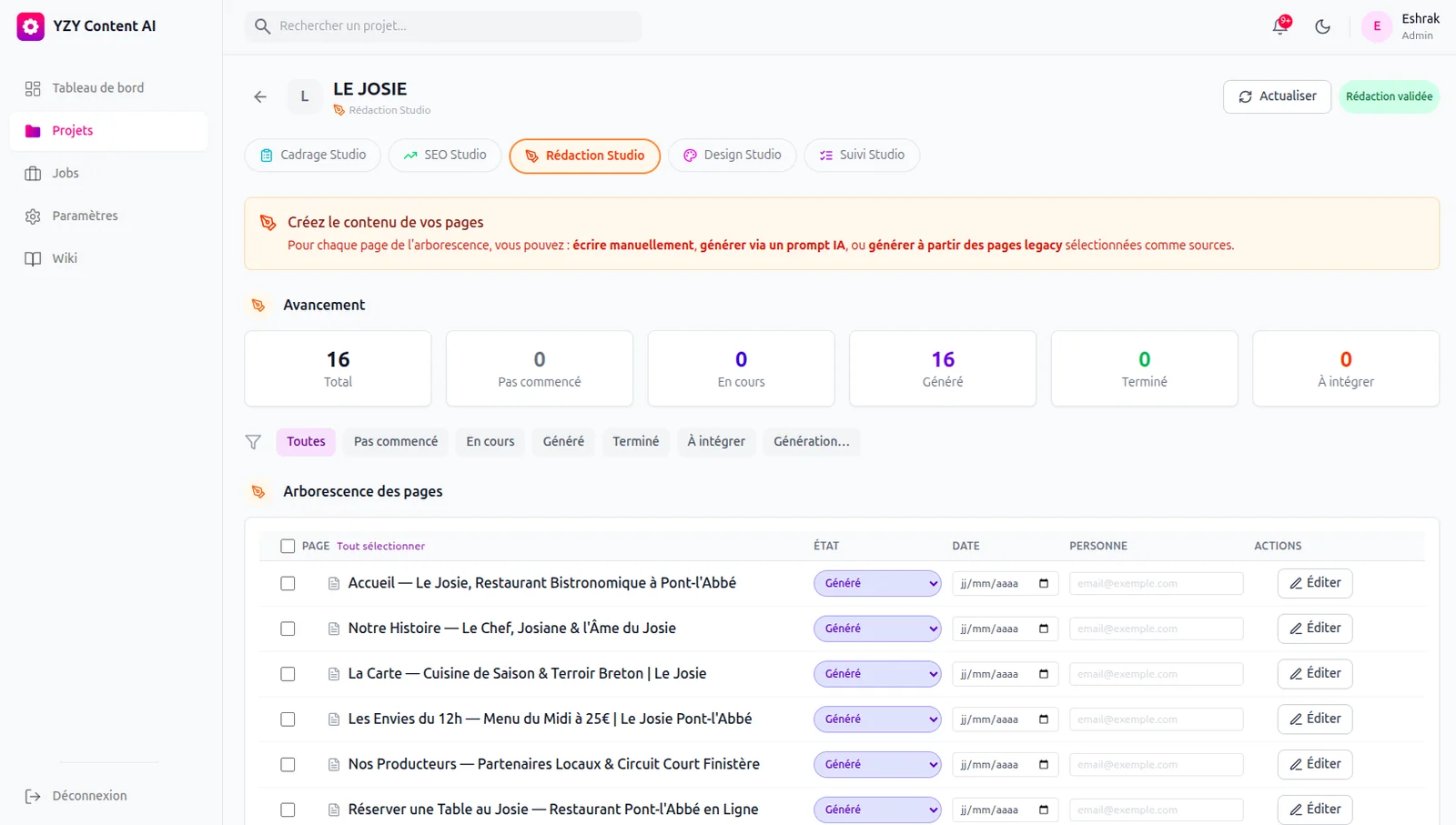The height and width of the screenshot is (825, 1456).
Task: Click the YZY Content AI logo icon
Action: 30,26
